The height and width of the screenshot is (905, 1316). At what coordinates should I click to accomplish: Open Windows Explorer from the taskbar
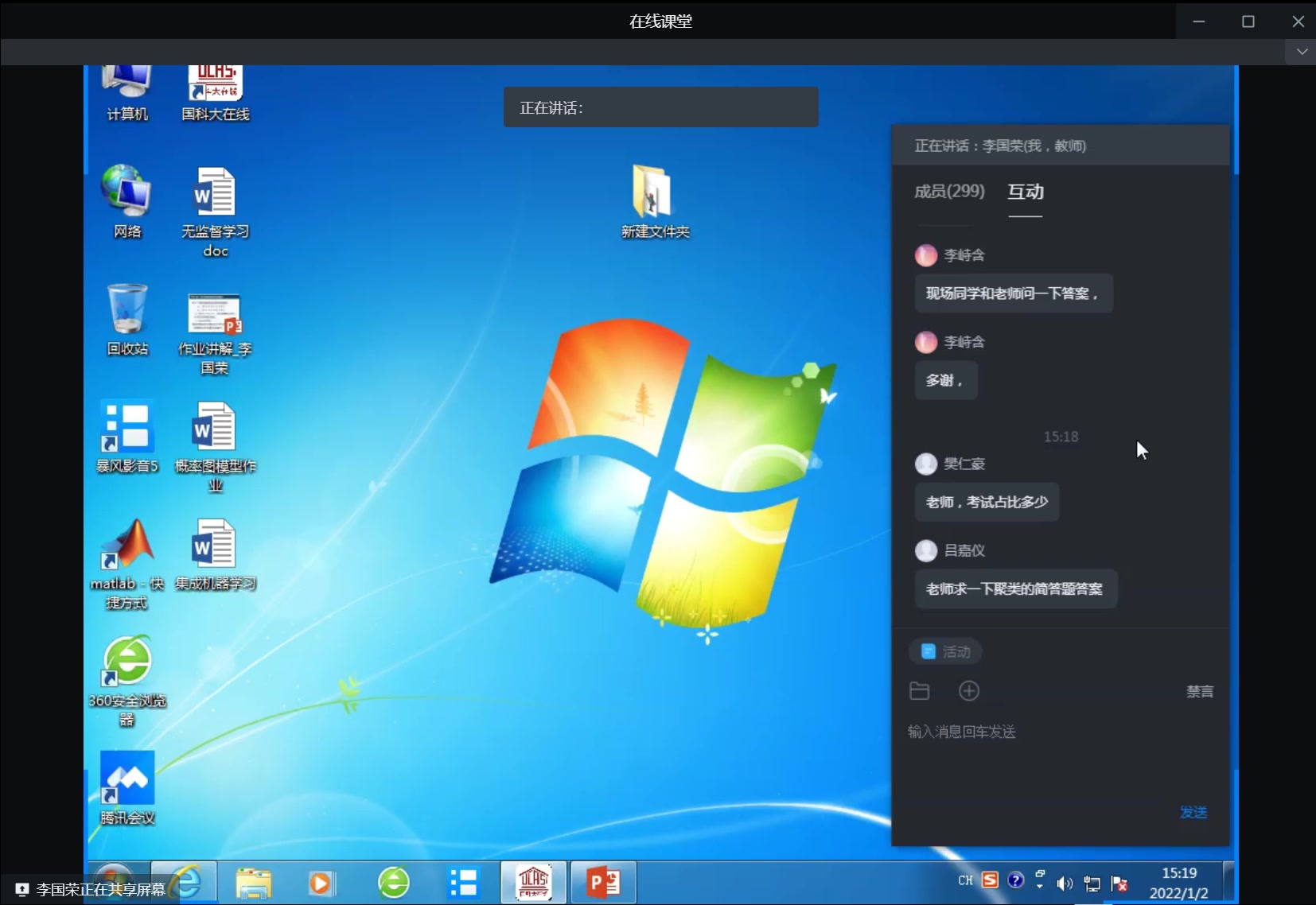point(254,883)
